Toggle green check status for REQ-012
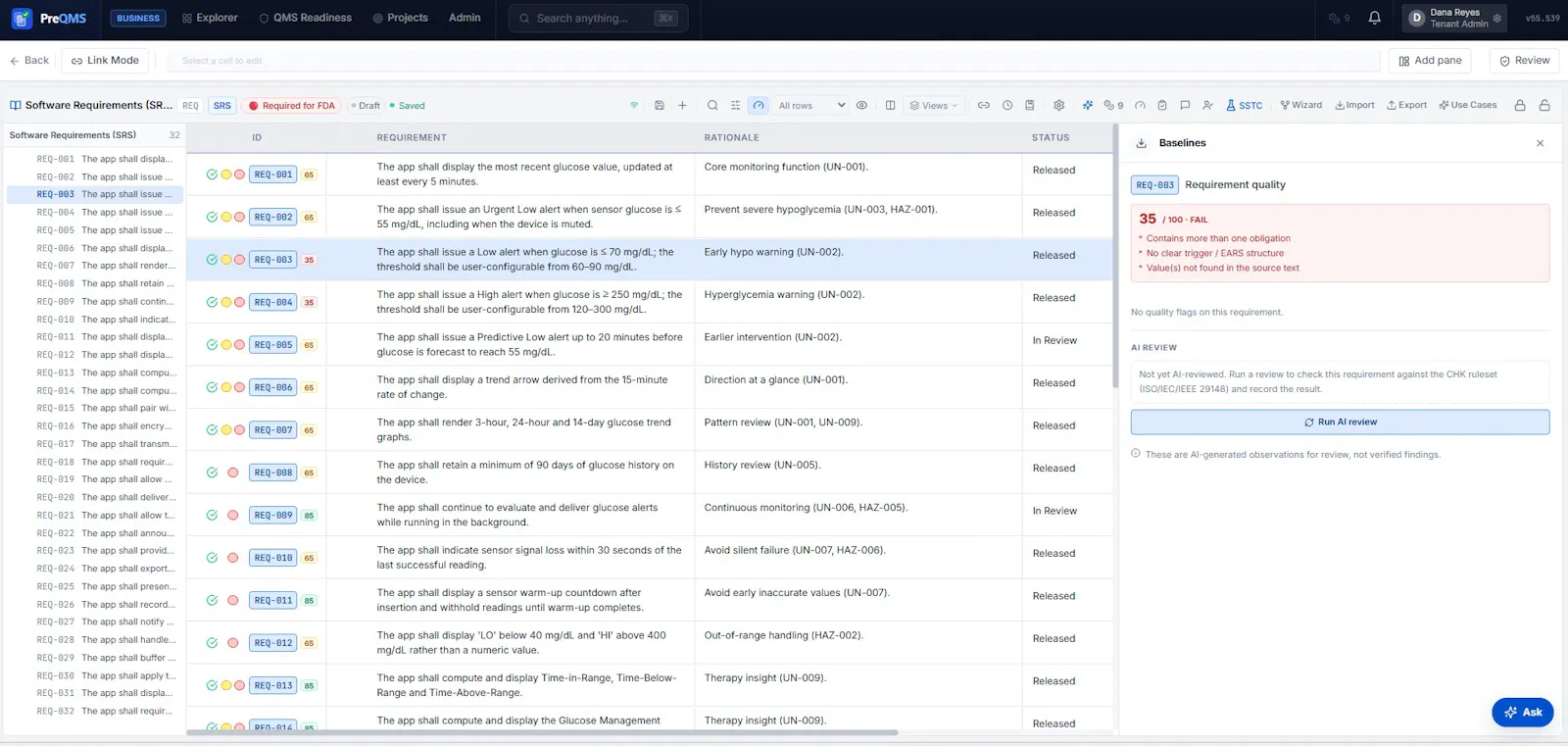This screenshot has height=746, width=1568. pyautogui.click(x=212, y=643)
